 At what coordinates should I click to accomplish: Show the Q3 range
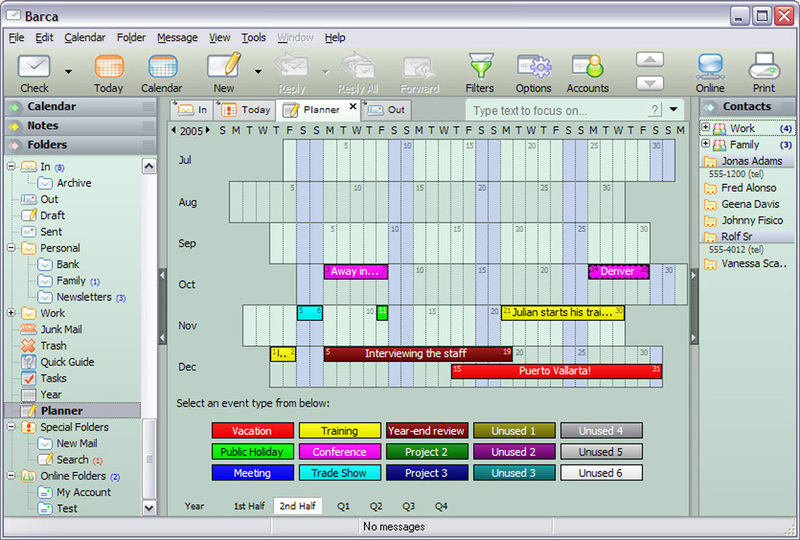click(x=408, y=506)
